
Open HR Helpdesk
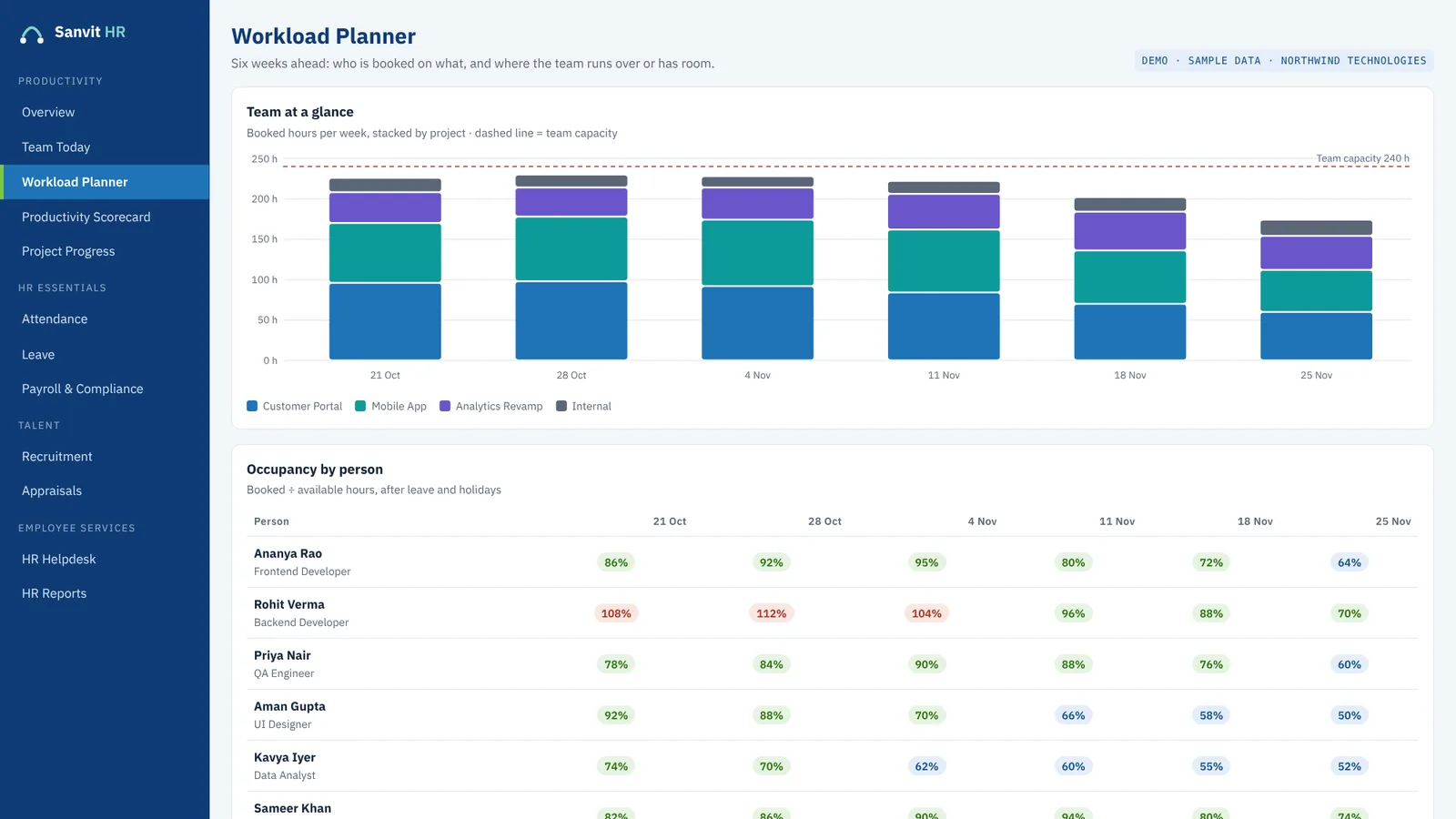coord(105,559)
